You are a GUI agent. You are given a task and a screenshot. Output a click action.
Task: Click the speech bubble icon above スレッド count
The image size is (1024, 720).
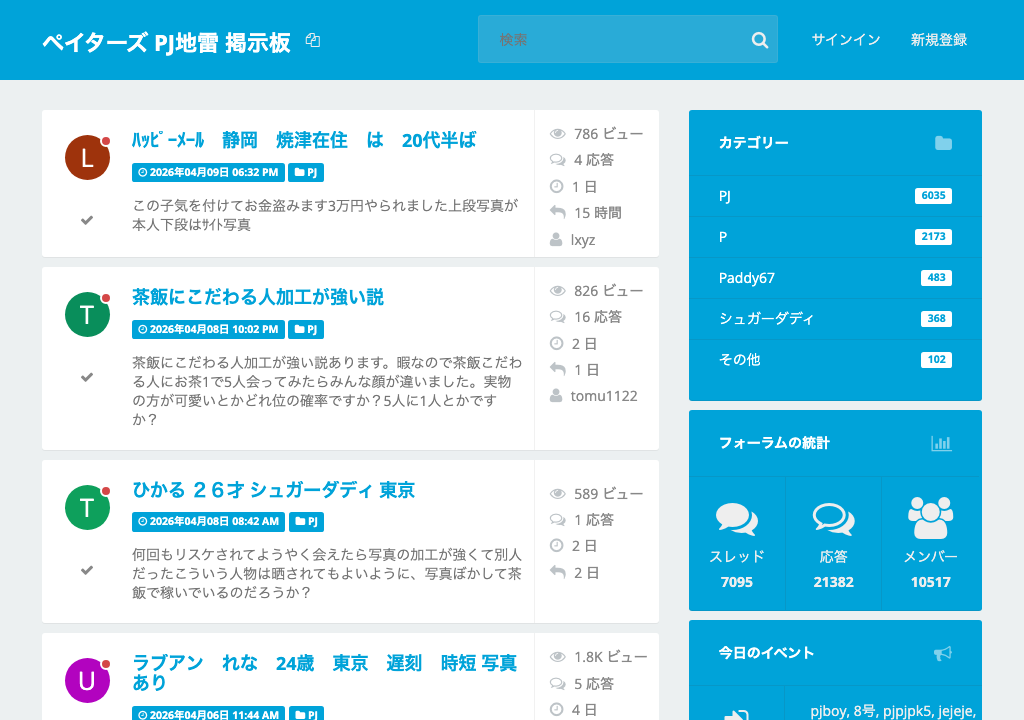click(737, 519)
